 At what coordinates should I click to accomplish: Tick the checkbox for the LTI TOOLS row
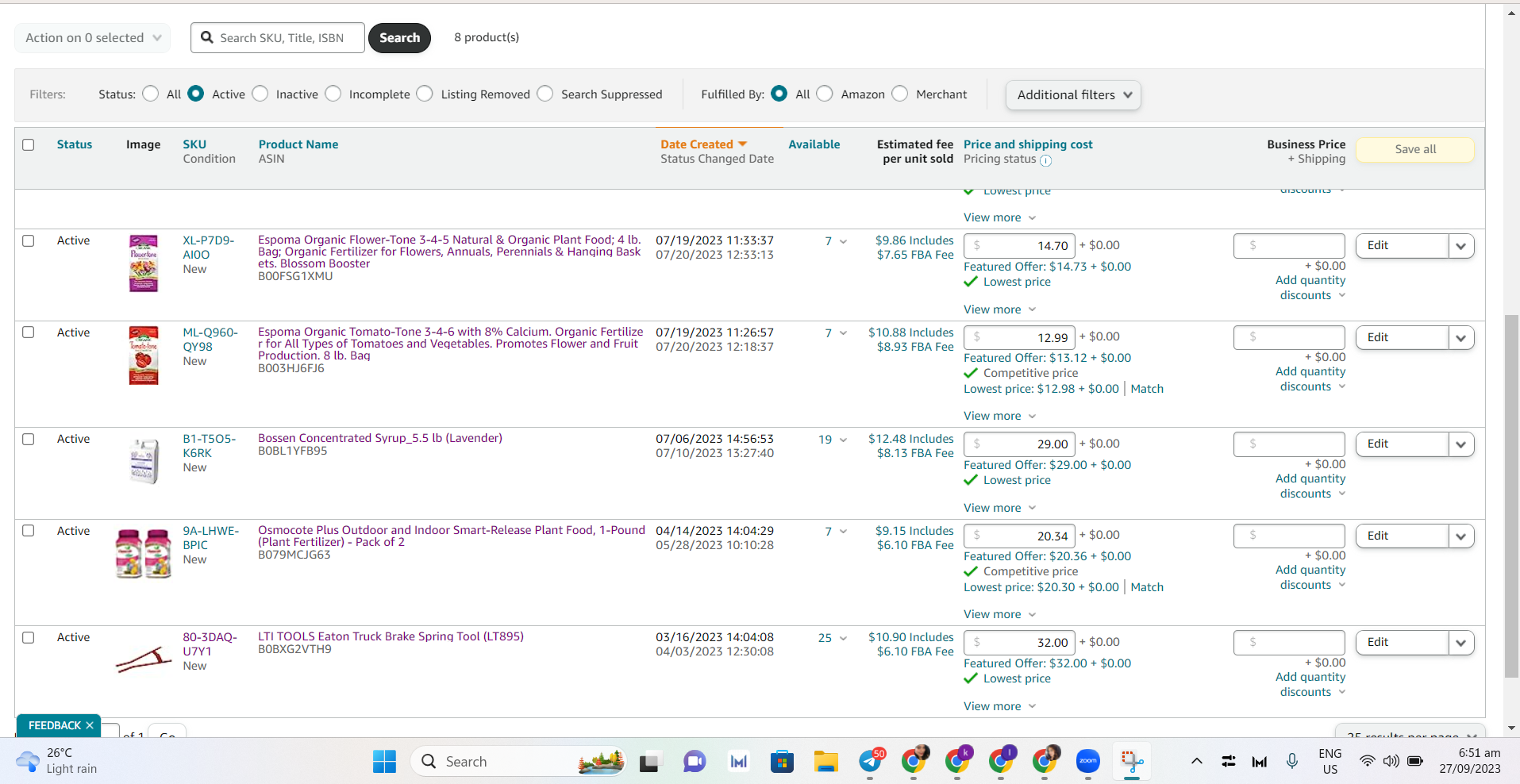click(x=29, y=637)
